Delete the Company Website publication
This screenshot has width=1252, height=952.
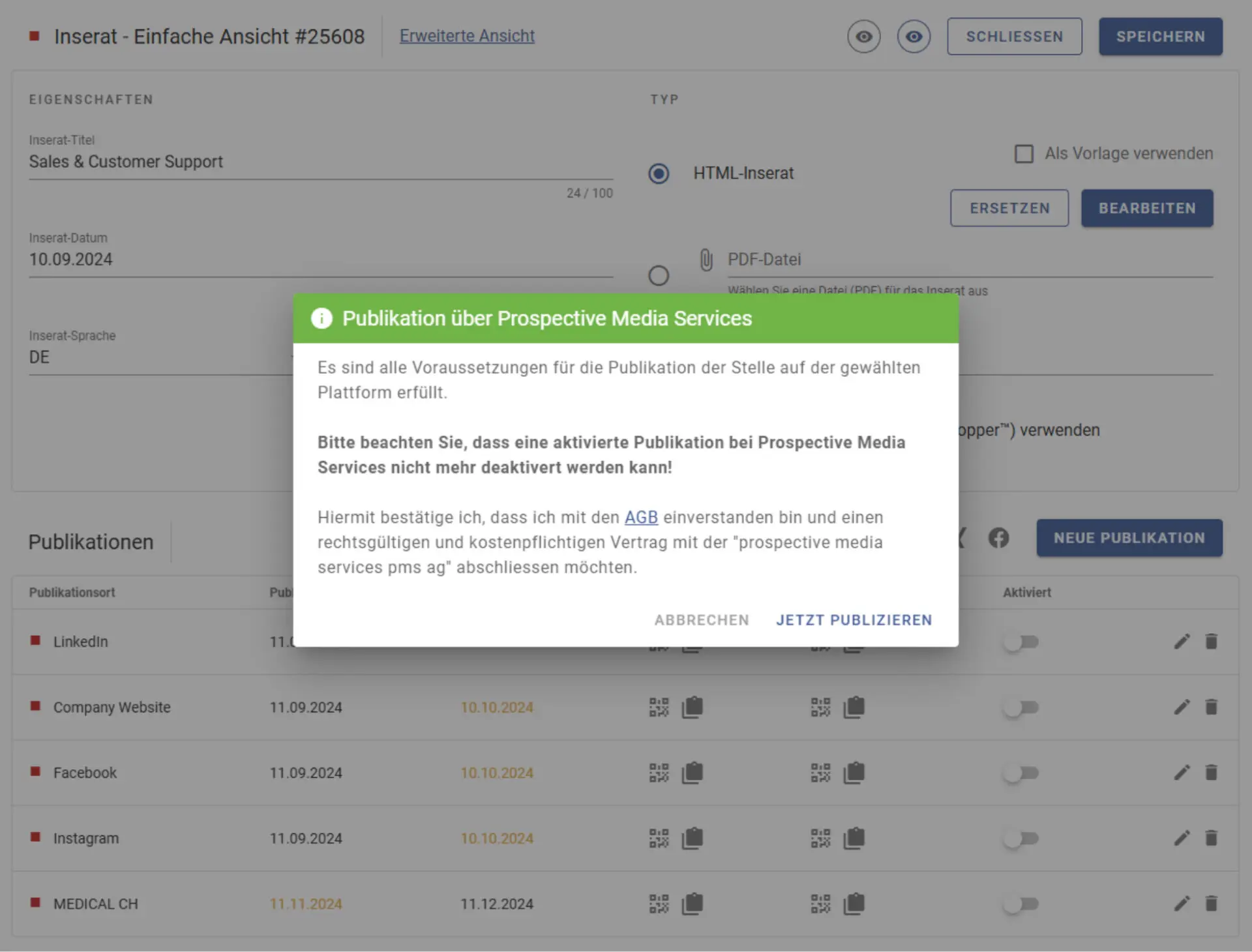pos(1211,707)
